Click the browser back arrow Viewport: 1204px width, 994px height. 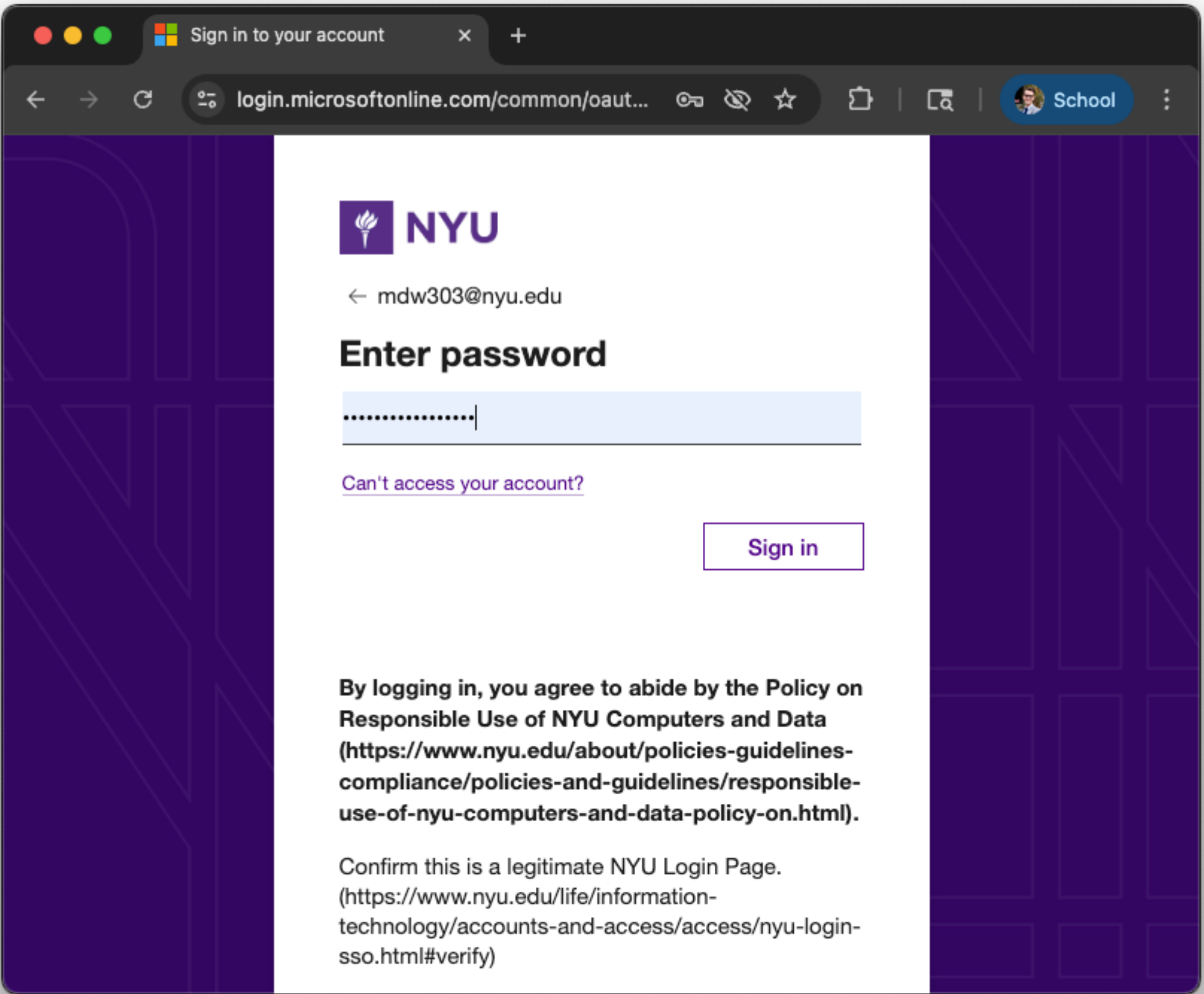(x=36, y=99)
